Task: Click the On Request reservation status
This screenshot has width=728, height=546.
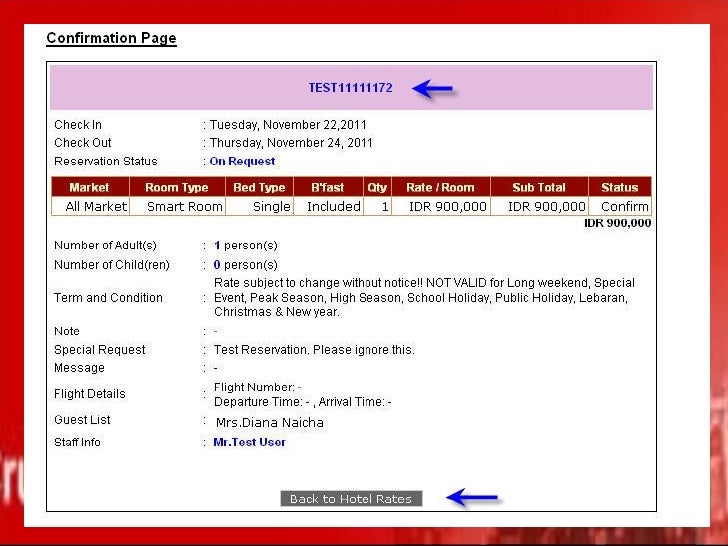Action: [242, 161]
